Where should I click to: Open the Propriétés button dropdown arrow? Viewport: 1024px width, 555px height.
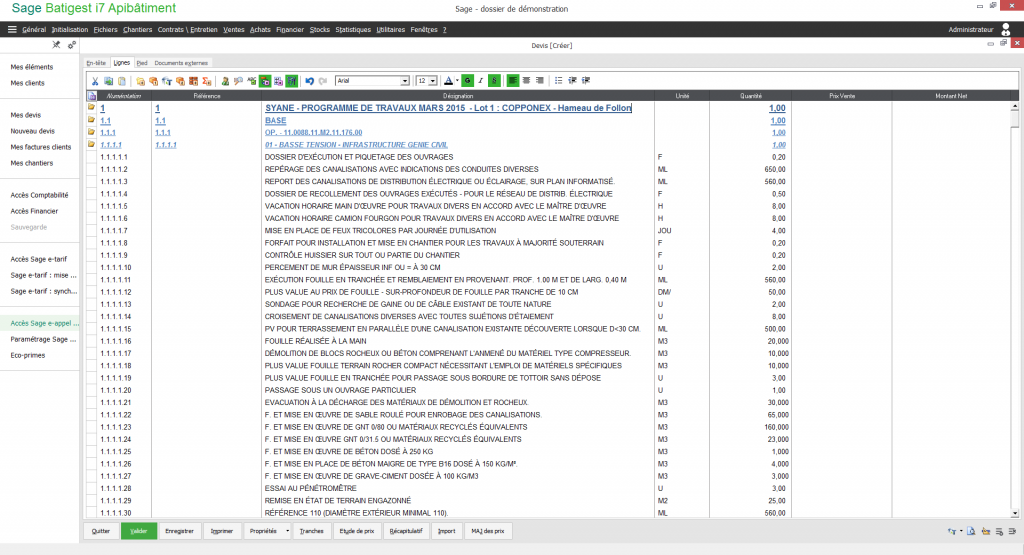coord(287,531)
